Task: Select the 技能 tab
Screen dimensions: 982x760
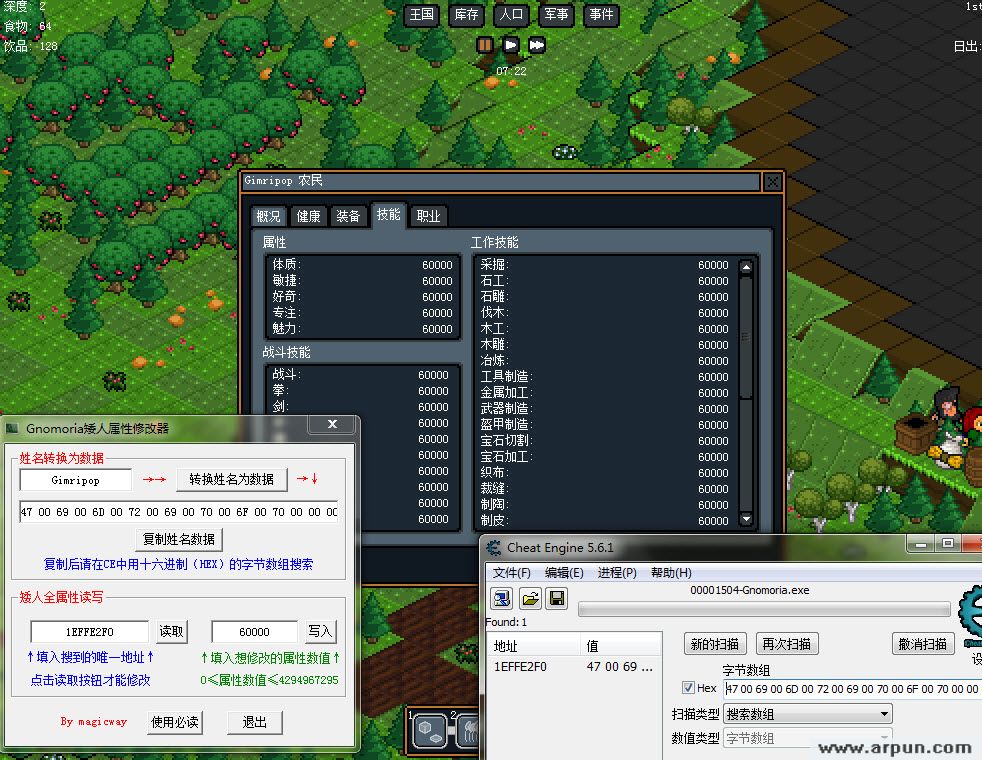Action: pos(388,215)
